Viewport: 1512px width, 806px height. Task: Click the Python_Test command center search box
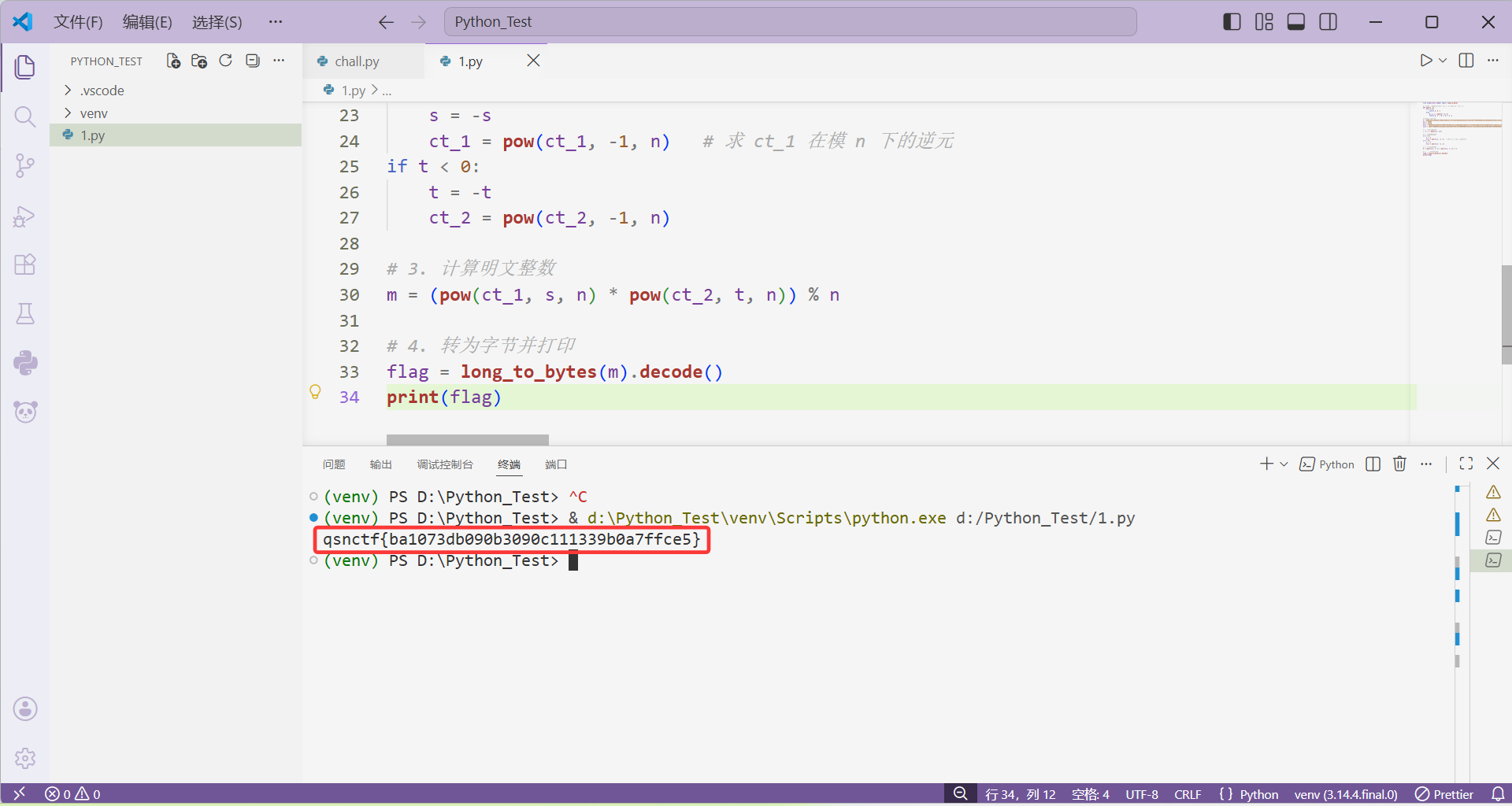[x=790, y=22]
